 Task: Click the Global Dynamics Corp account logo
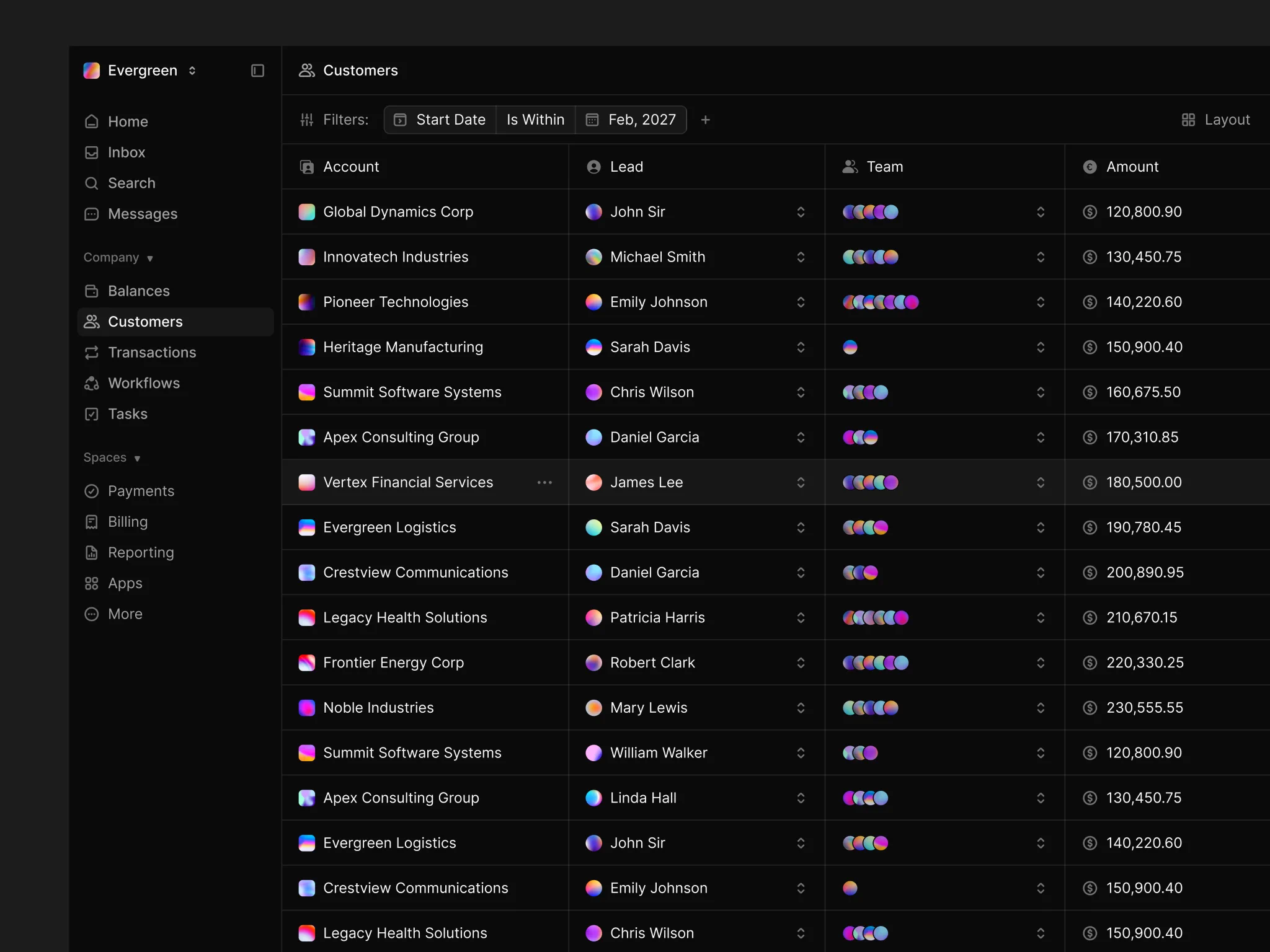coord(307,212)
